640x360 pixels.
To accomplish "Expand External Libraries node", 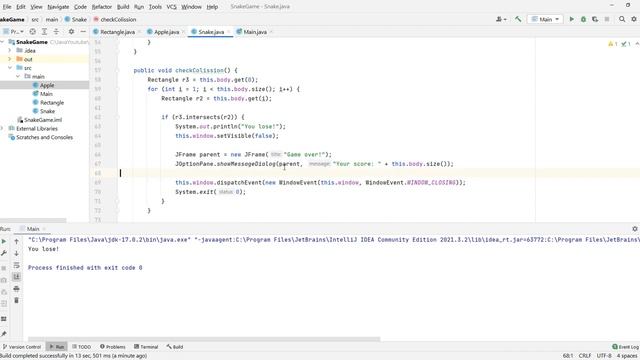I will (2, 129).
